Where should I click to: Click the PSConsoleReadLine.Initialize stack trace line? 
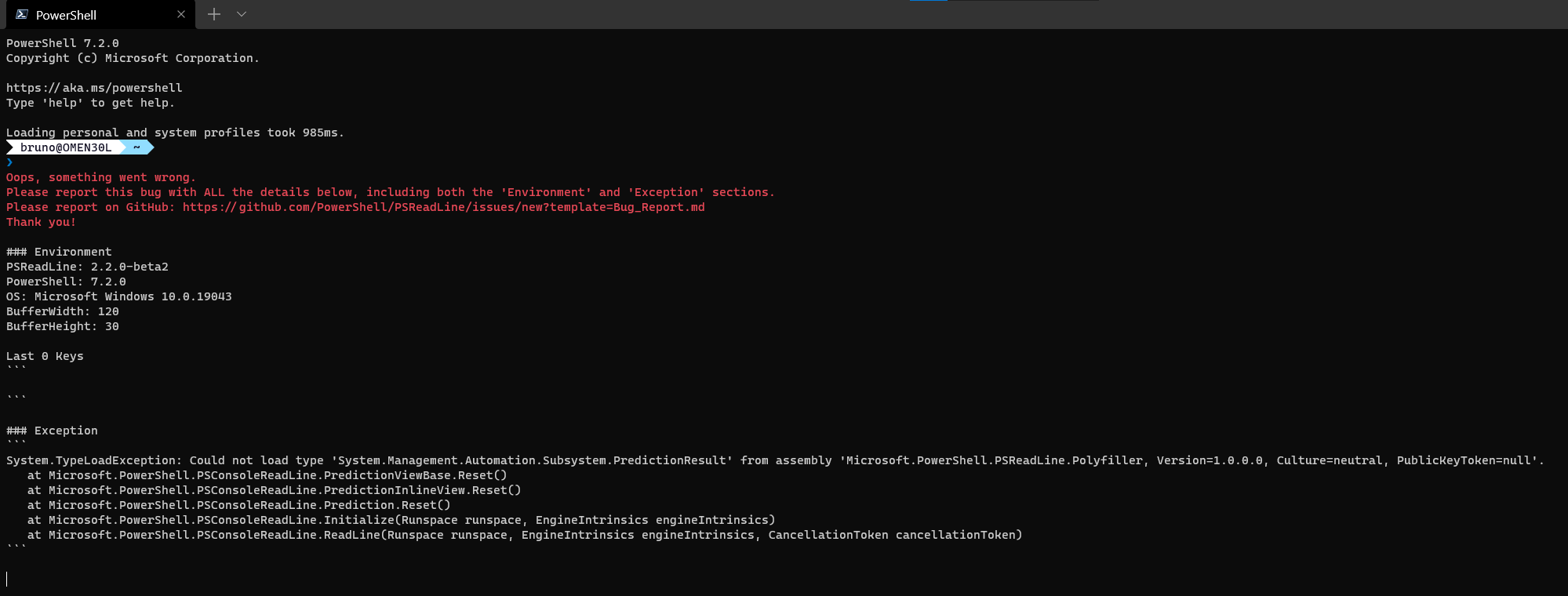click(402, 520)
